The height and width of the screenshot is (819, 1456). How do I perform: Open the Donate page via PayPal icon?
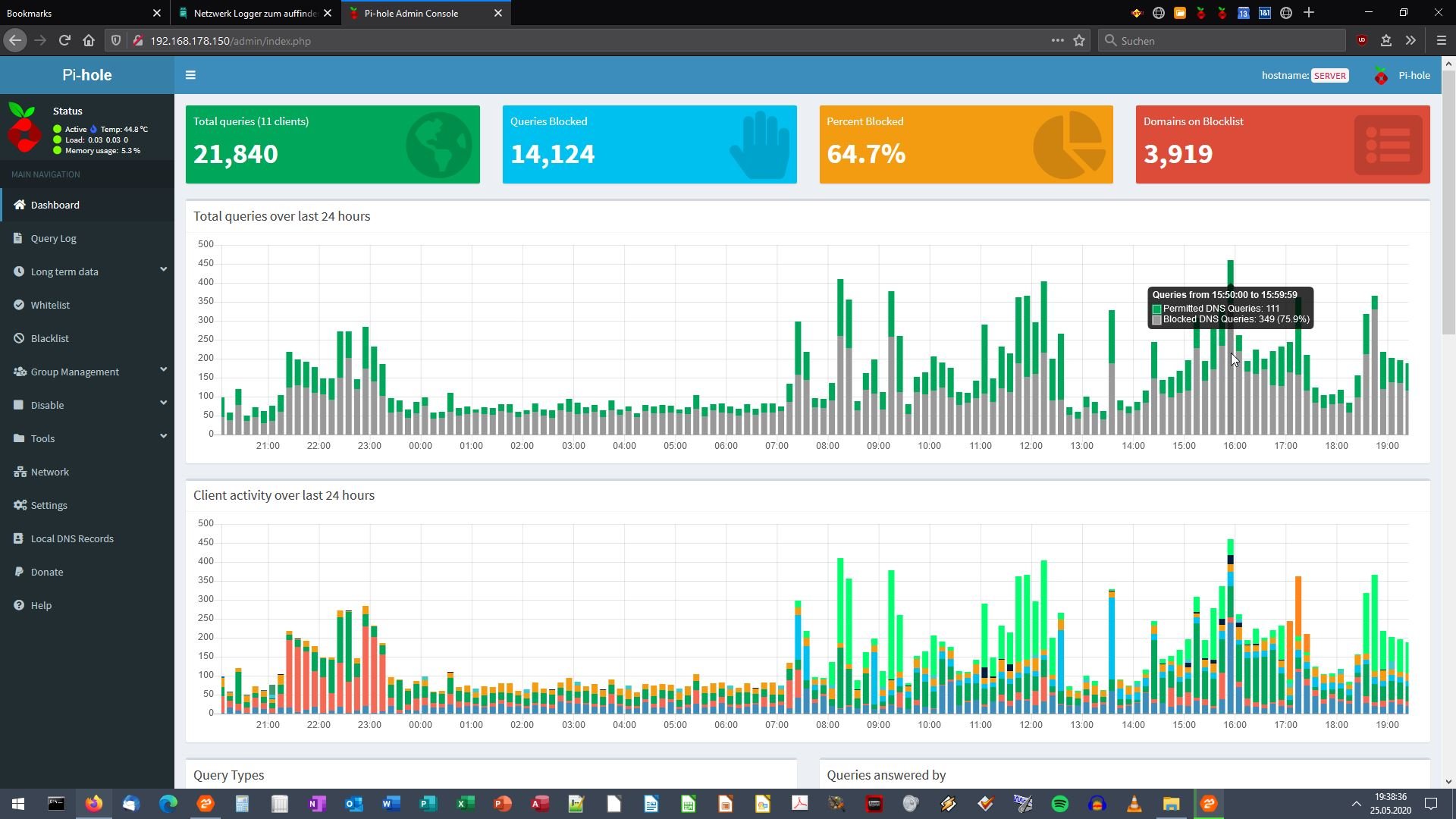[x=19, y=572]
